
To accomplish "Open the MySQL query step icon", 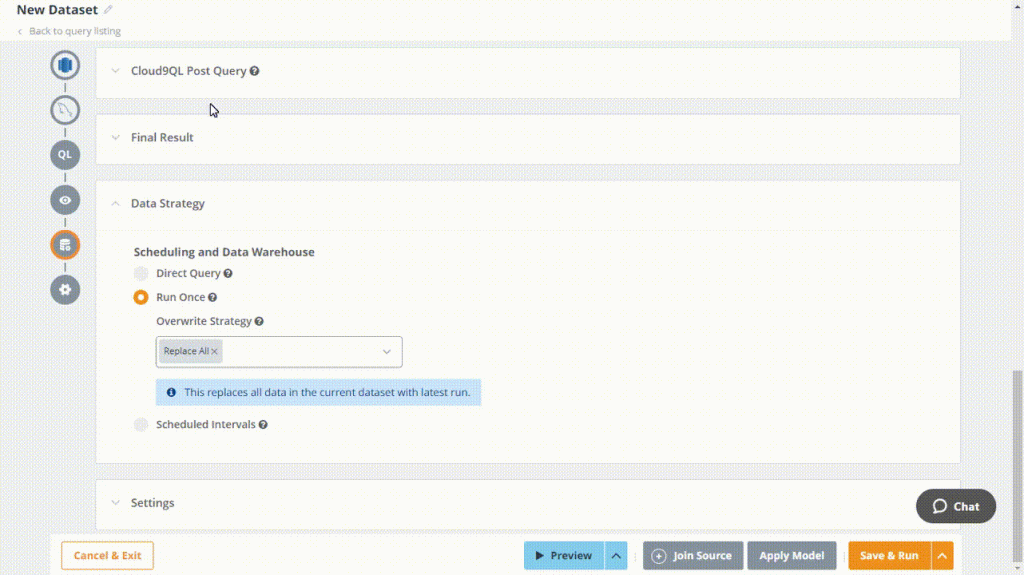I will 65,110.
